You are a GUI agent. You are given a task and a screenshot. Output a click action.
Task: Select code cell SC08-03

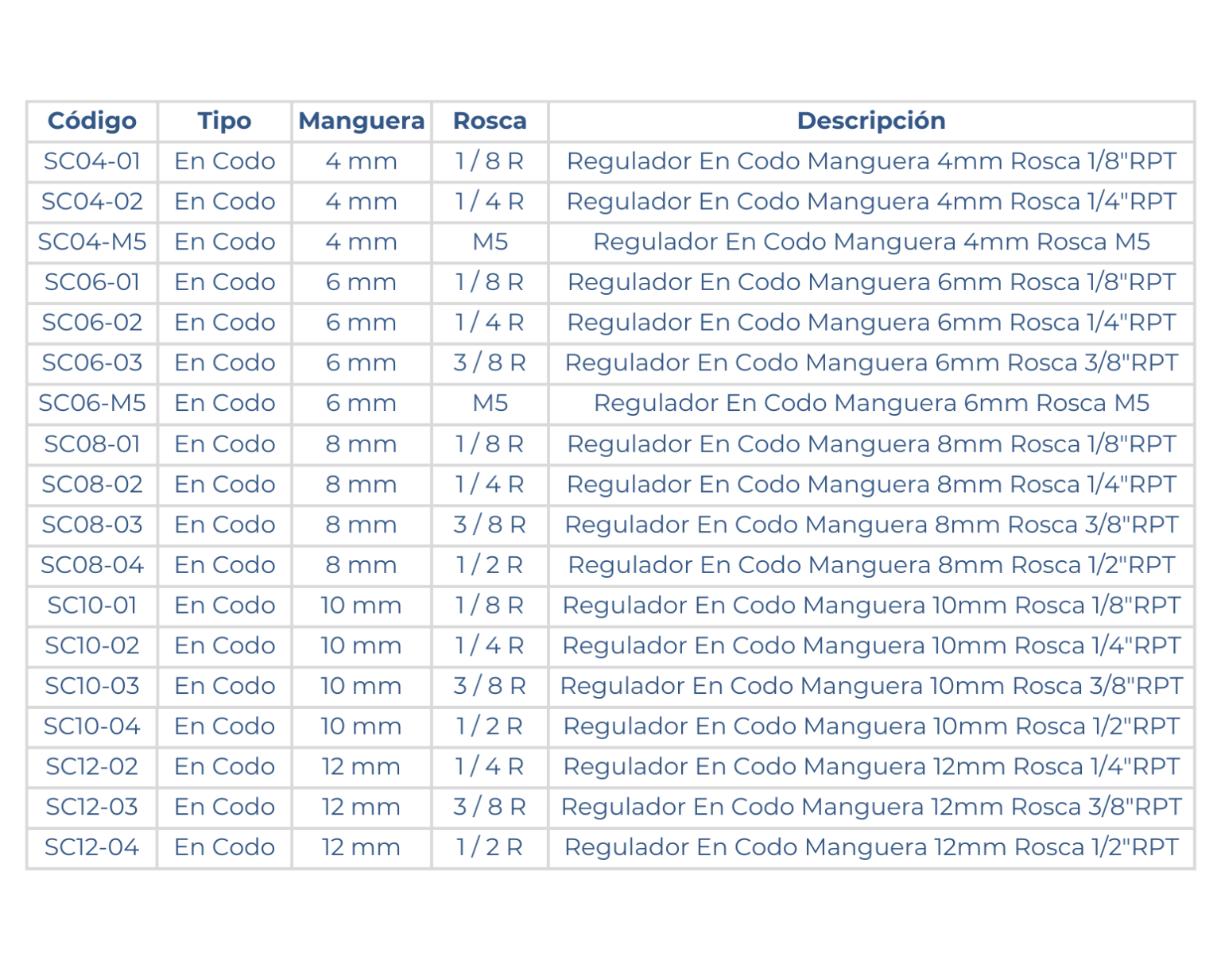(92, 525)
